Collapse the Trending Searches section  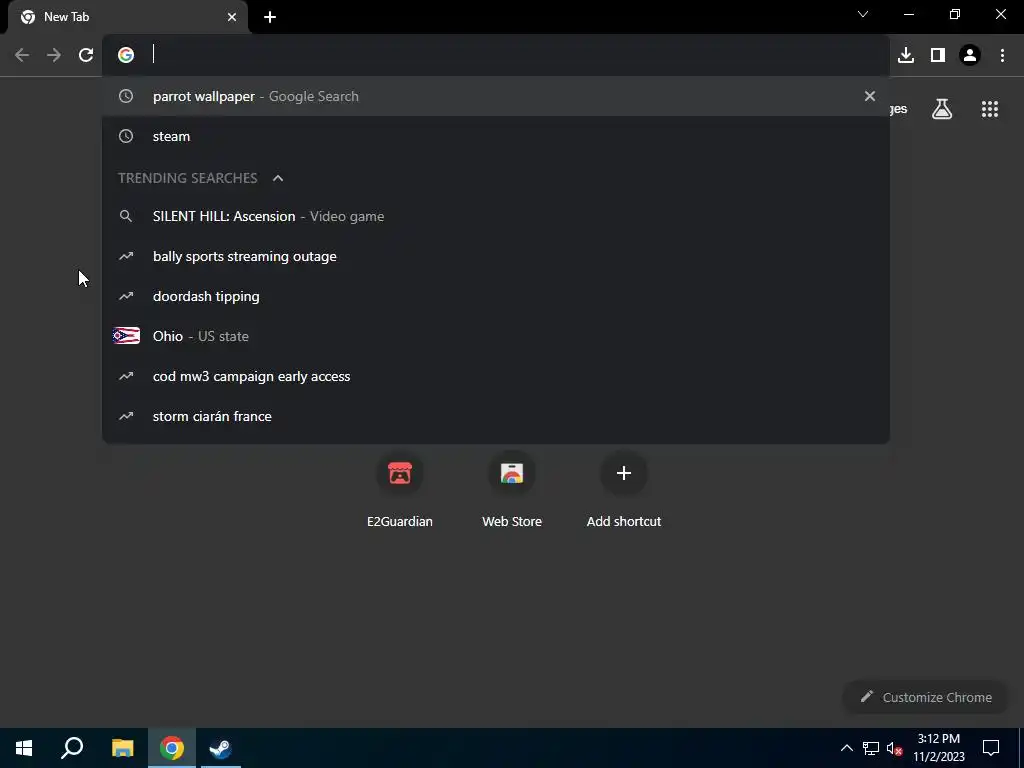[278, 178]
